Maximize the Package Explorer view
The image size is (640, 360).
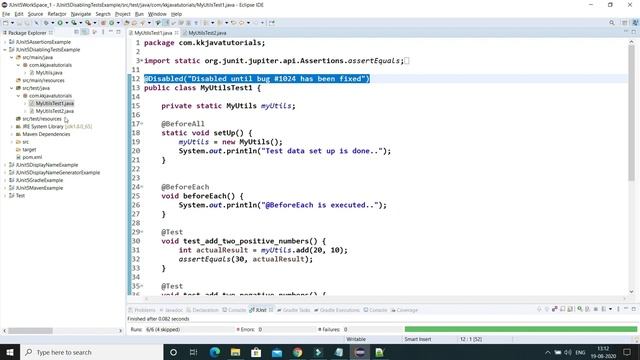click(x=118, y=32)
